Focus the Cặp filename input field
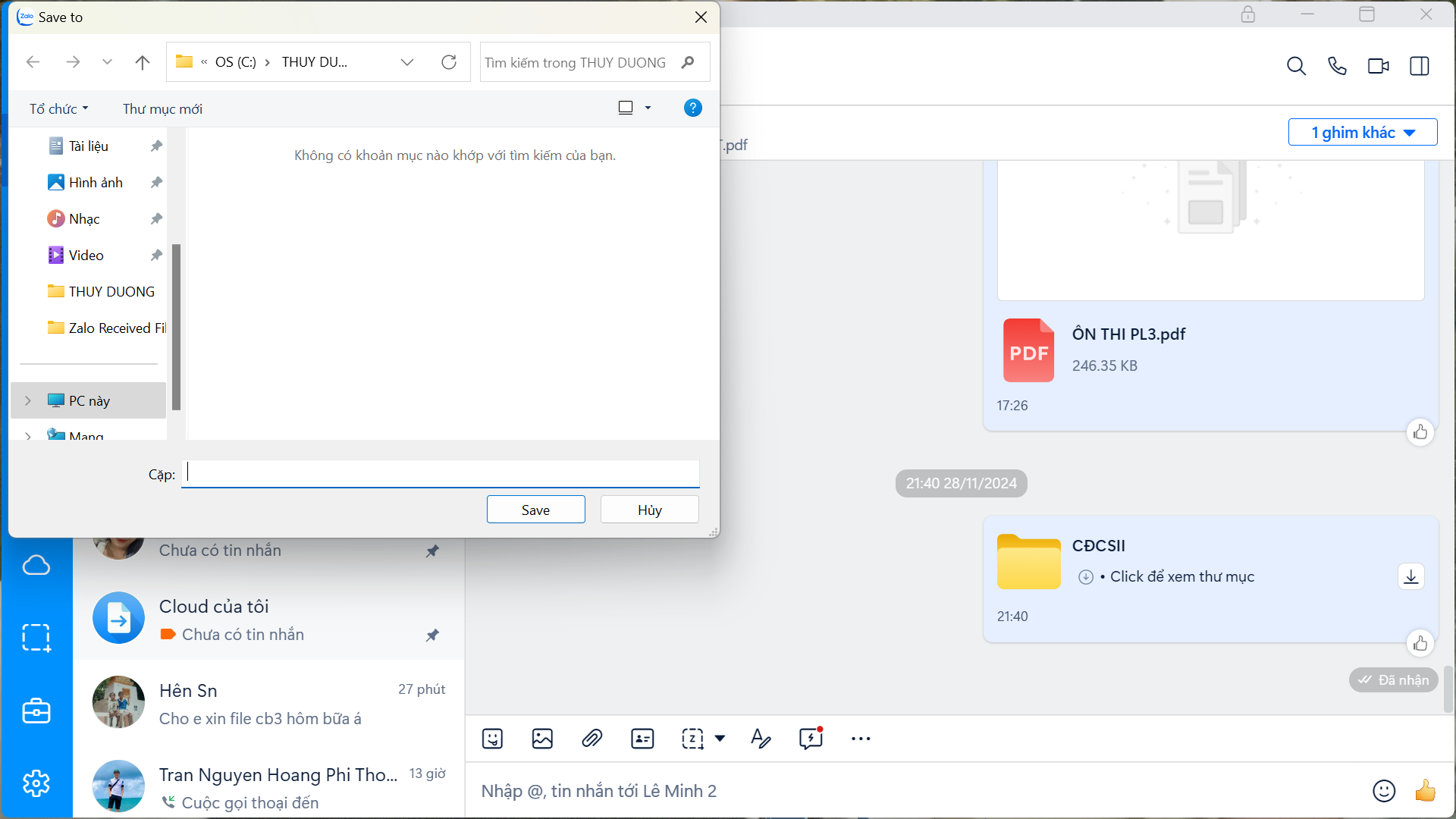The width and height of the screenshot is (1456, 819). click(x=440, y=473)
